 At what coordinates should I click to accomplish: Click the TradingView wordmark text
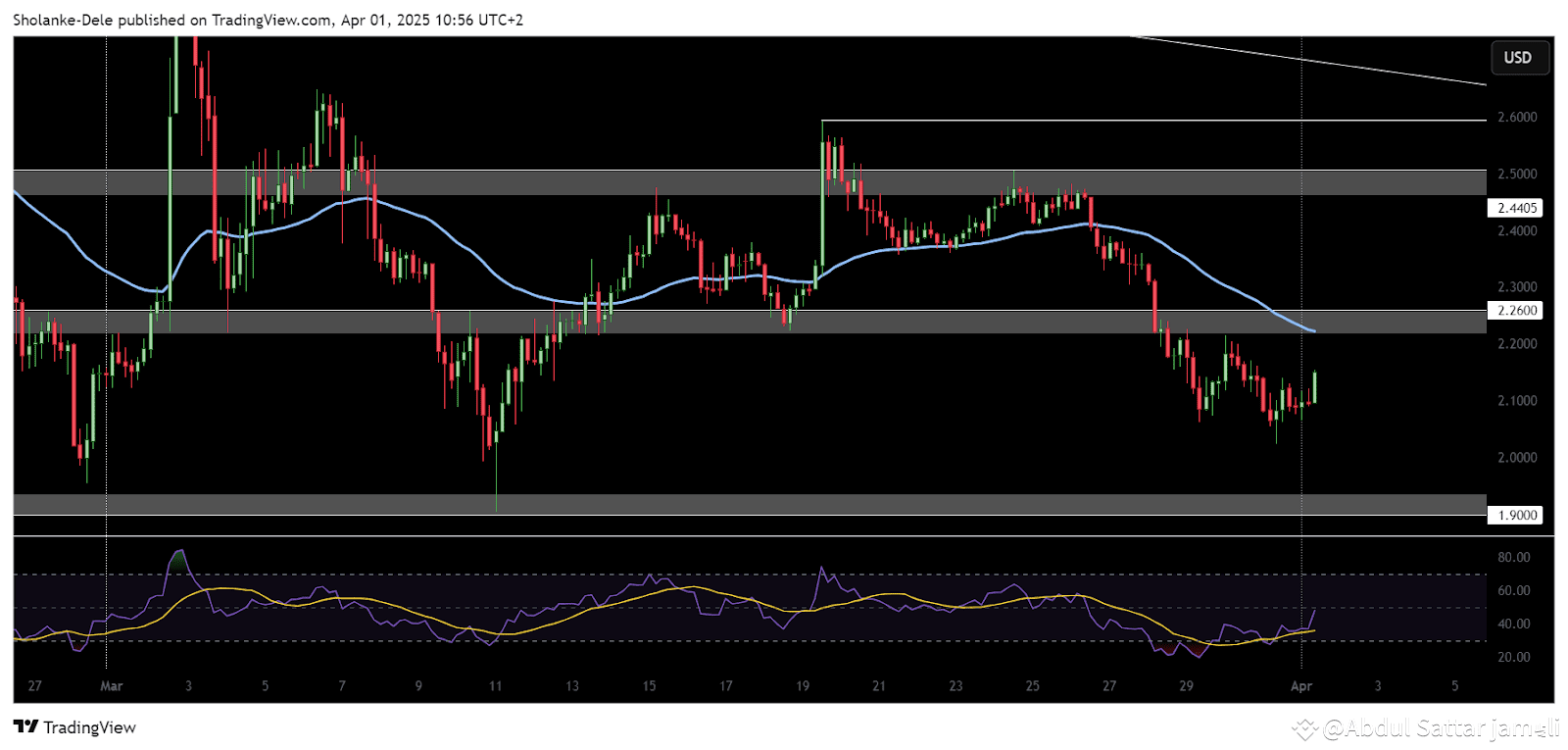pos(89,726)
